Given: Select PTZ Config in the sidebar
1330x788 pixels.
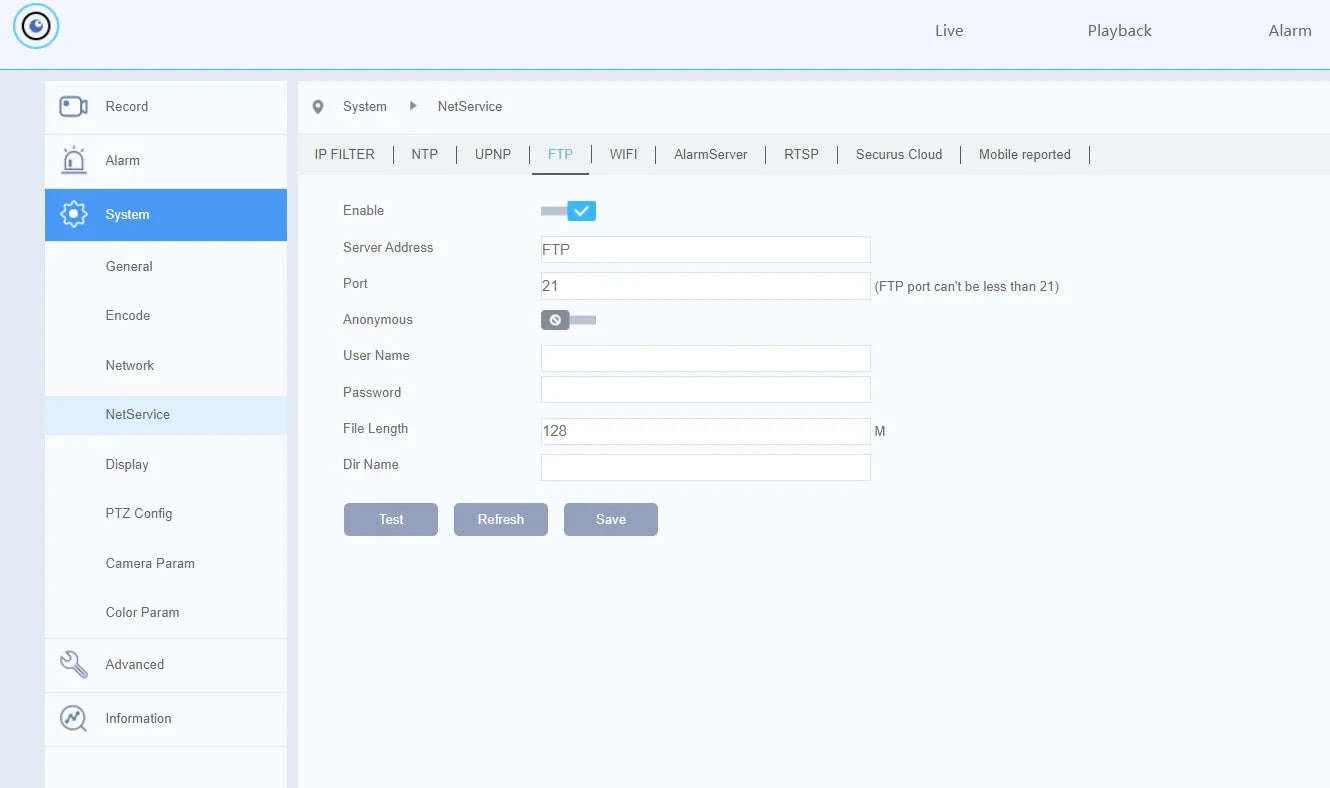Looking at the screenshot, I should point(139,513).
